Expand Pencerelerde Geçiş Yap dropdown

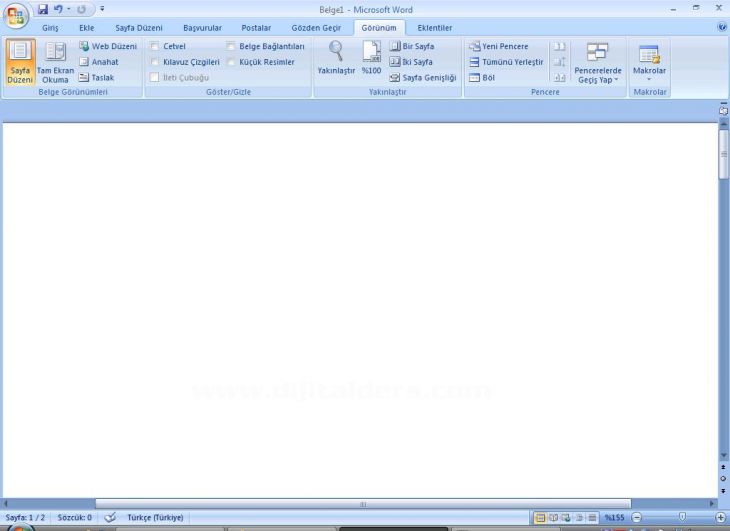598,62
